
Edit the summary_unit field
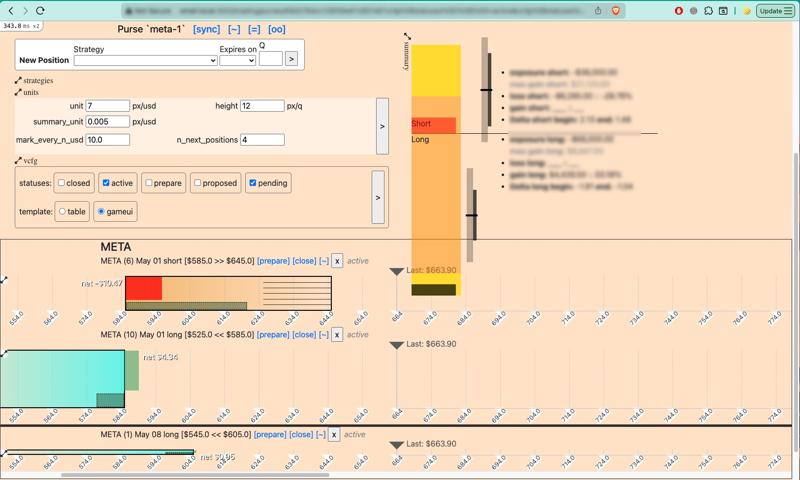click(x=108, y=121)
